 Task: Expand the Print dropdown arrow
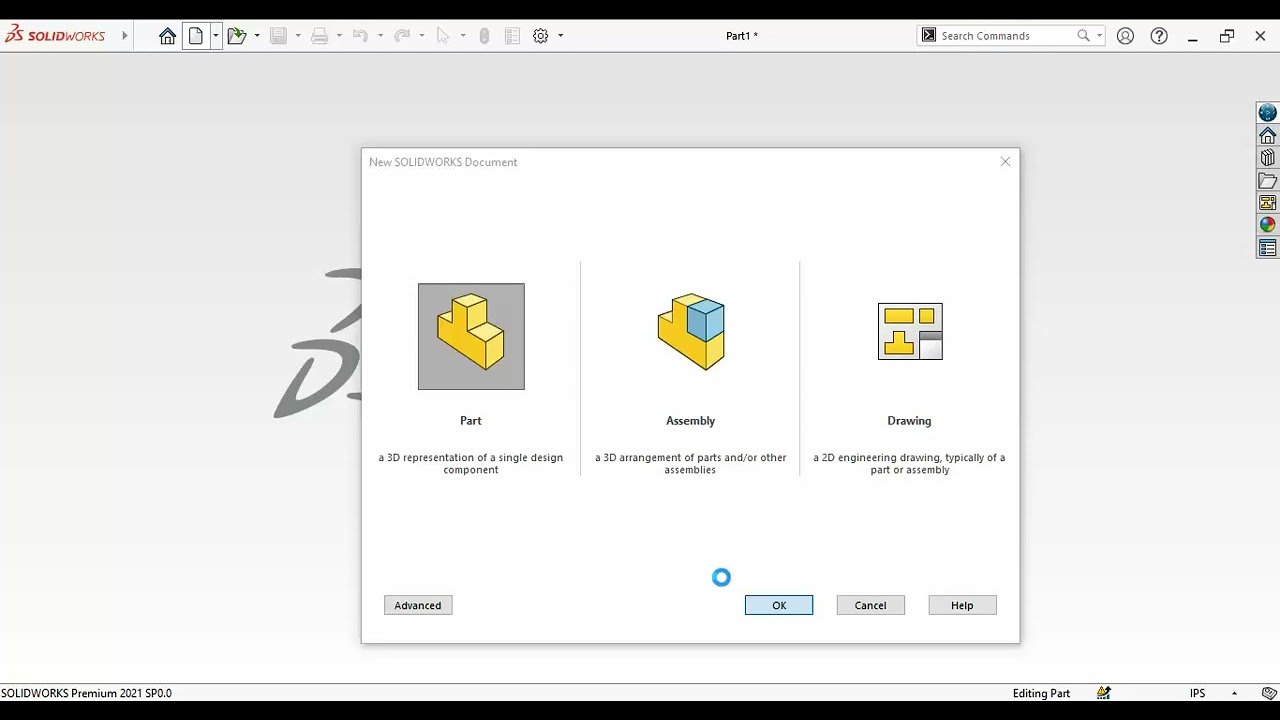click(x=339, y=36)
